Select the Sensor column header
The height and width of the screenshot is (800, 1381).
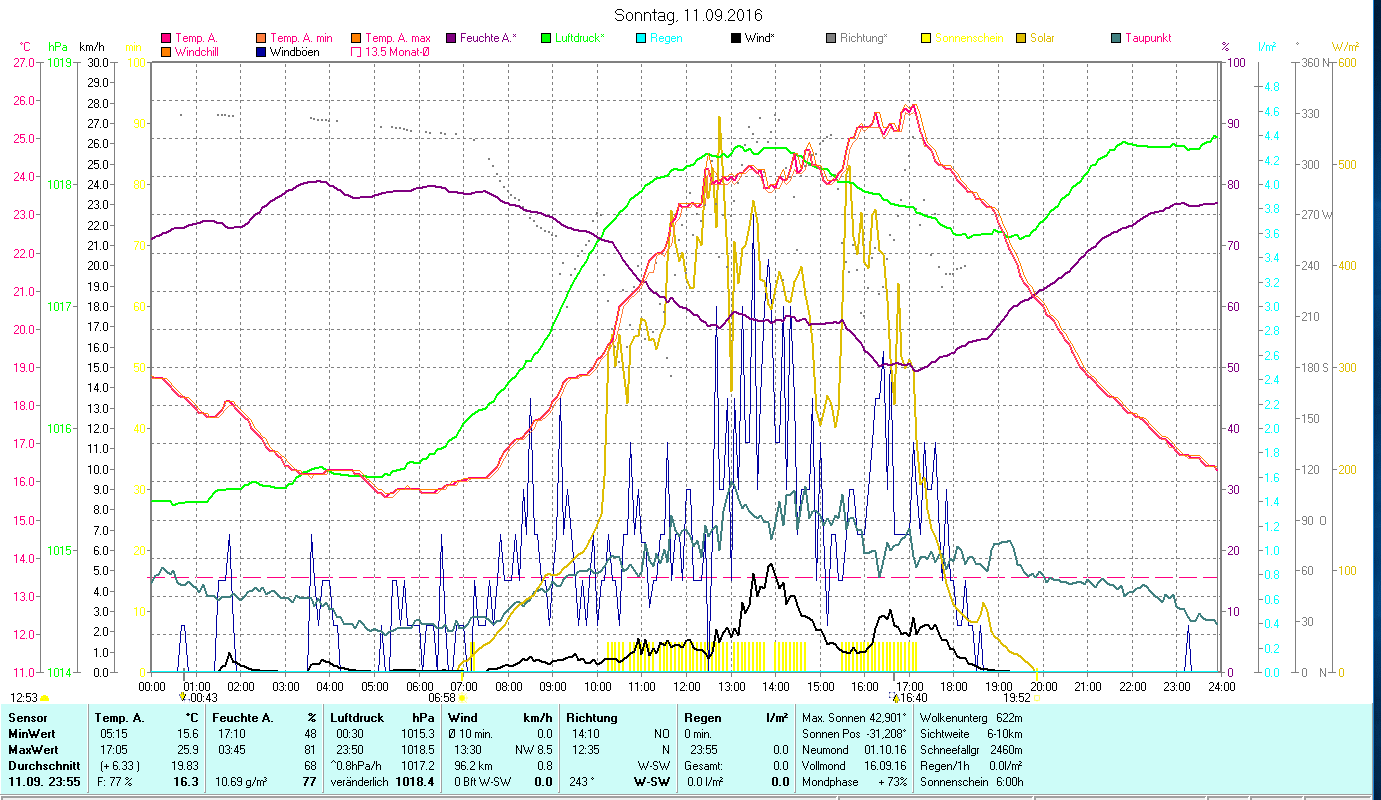point(27,718)
